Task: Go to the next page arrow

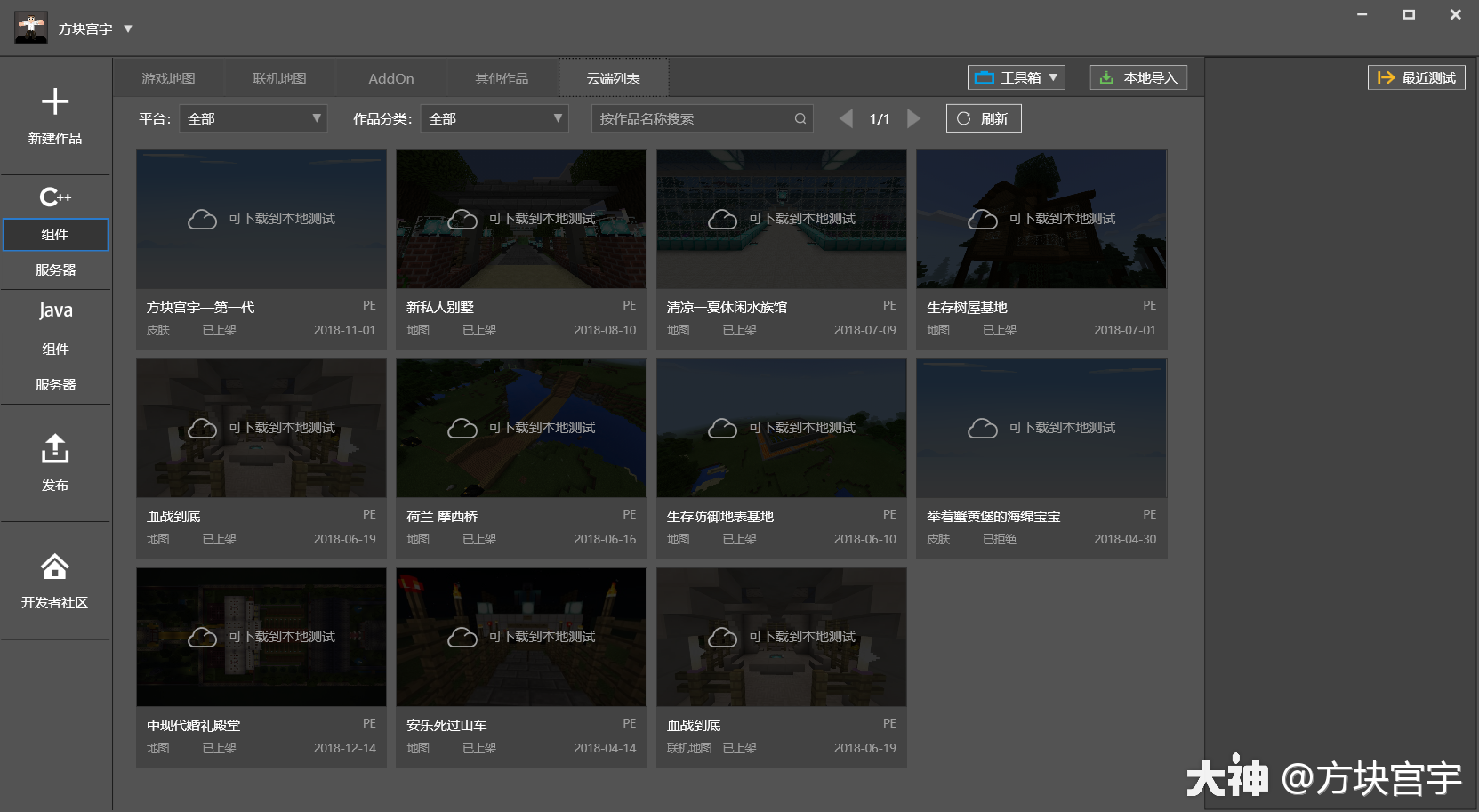Action: click(913, 119)
